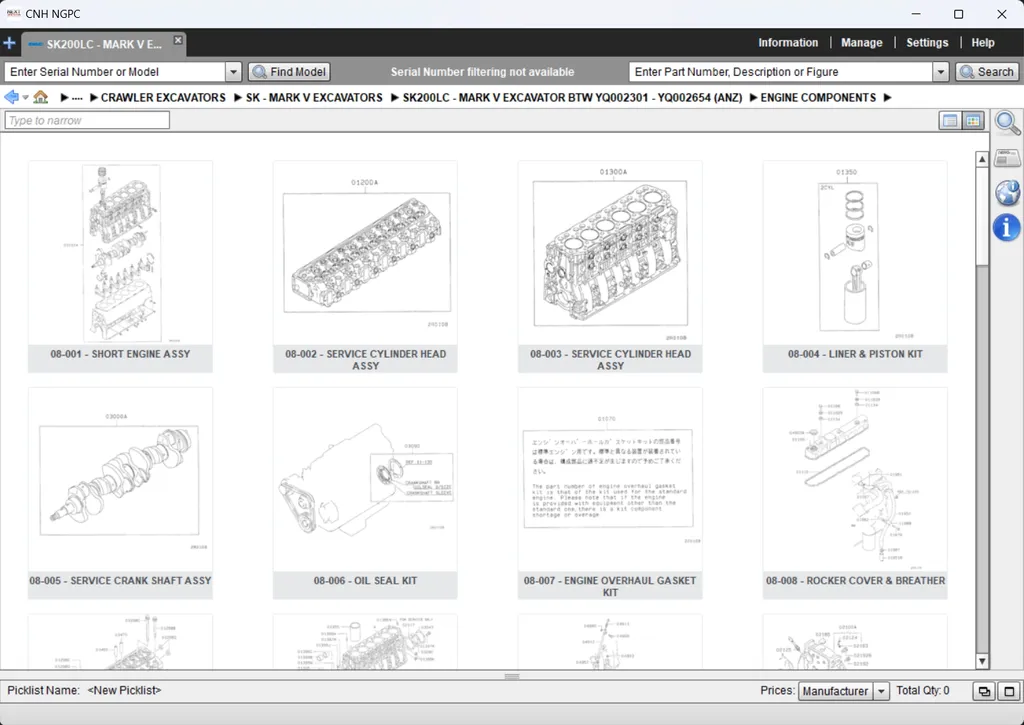The width and height of the screenshot is (1024, 725).
Task: Open figure 08-002 Service Cylinder Head Assy
Action: click(x=365, y=266)
